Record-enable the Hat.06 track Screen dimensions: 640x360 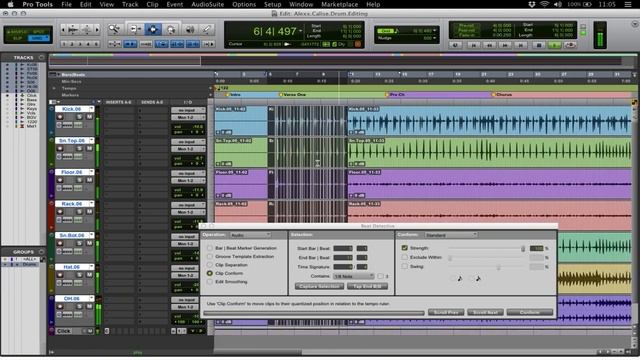(60, 275)
